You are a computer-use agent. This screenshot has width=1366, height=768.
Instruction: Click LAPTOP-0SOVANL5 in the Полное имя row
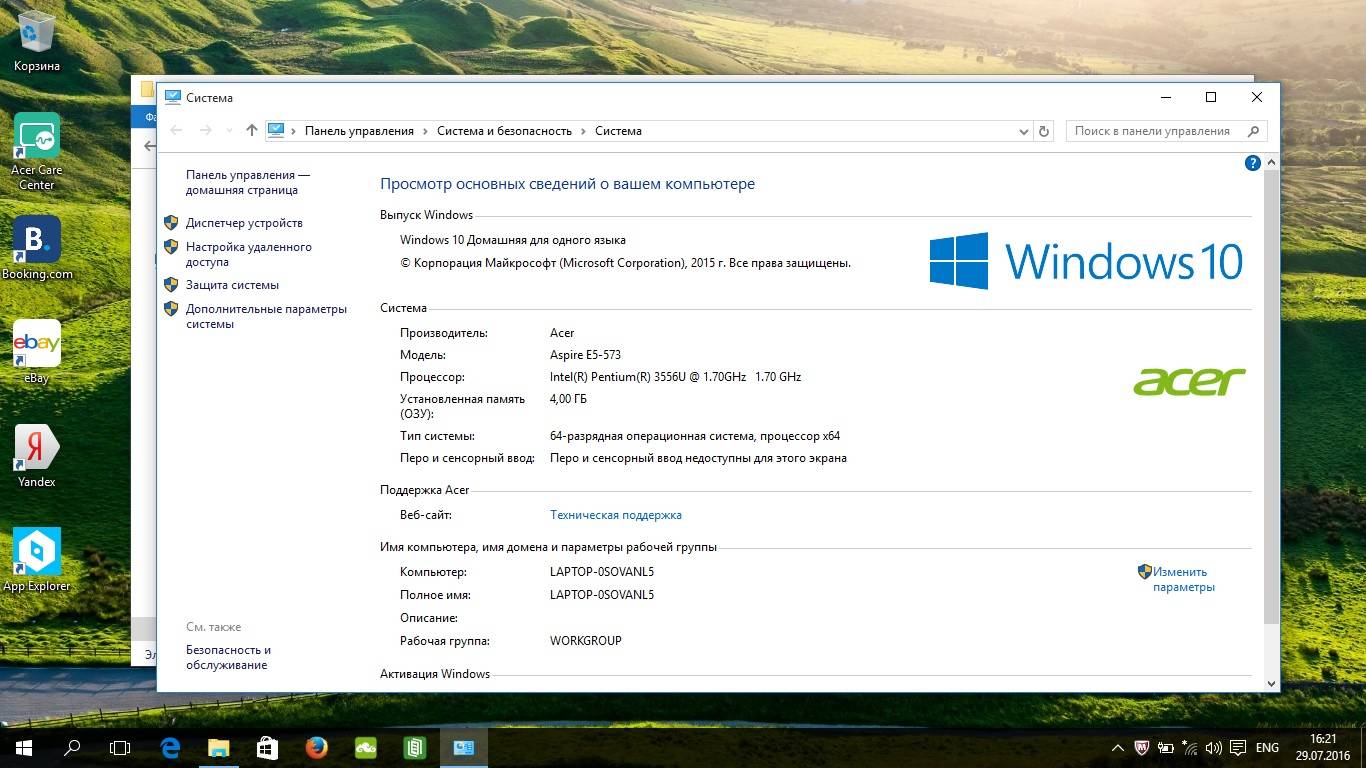pyautogui.click(x=602, y=595)
